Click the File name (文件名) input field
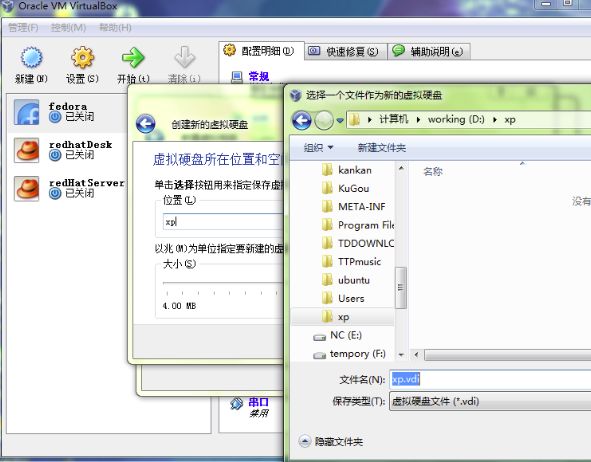This screenshot has height=462, width=591. click(x=490, y=379)
